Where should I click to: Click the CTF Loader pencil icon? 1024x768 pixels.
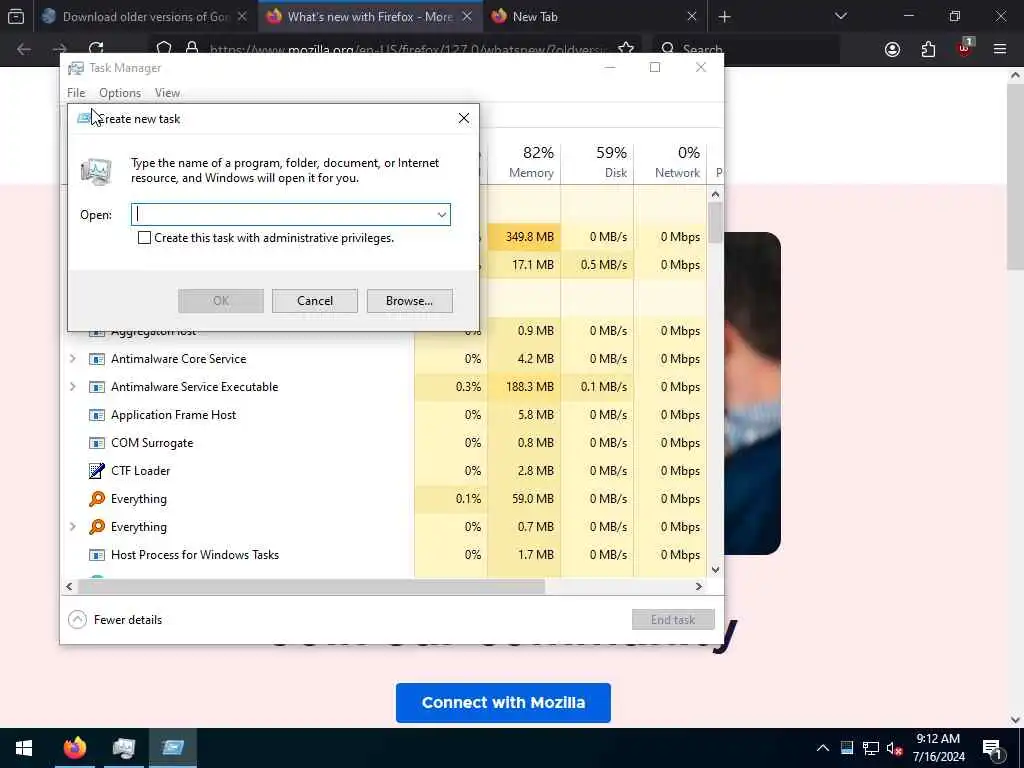point(97,471)
